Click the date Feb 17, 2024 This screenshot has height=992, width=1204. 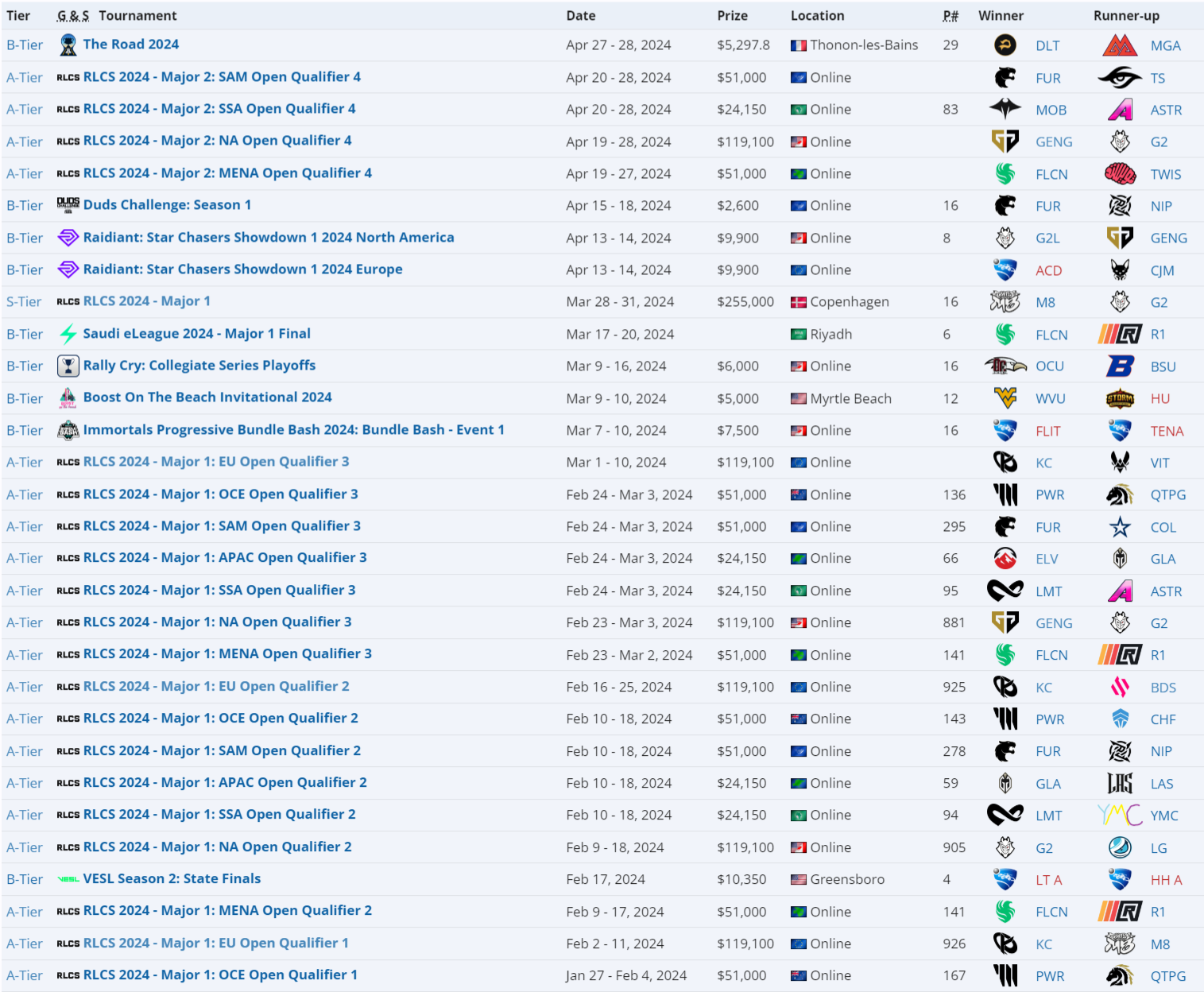[x=606, y=879]
